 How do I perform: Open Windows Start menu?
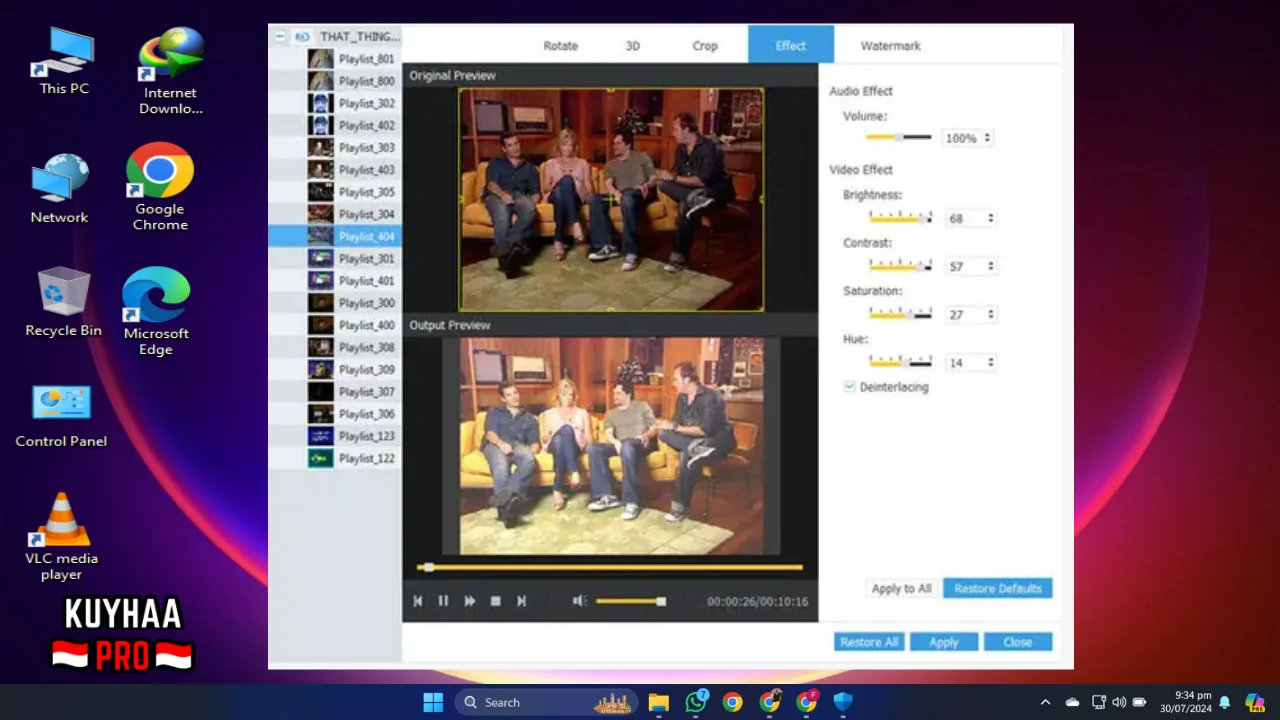pyautogui.click(x=433, y=702)
